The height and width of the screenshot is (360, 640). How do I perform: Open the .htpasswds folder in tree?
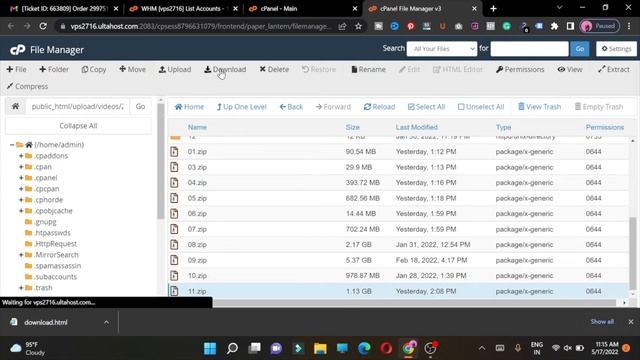52,233
